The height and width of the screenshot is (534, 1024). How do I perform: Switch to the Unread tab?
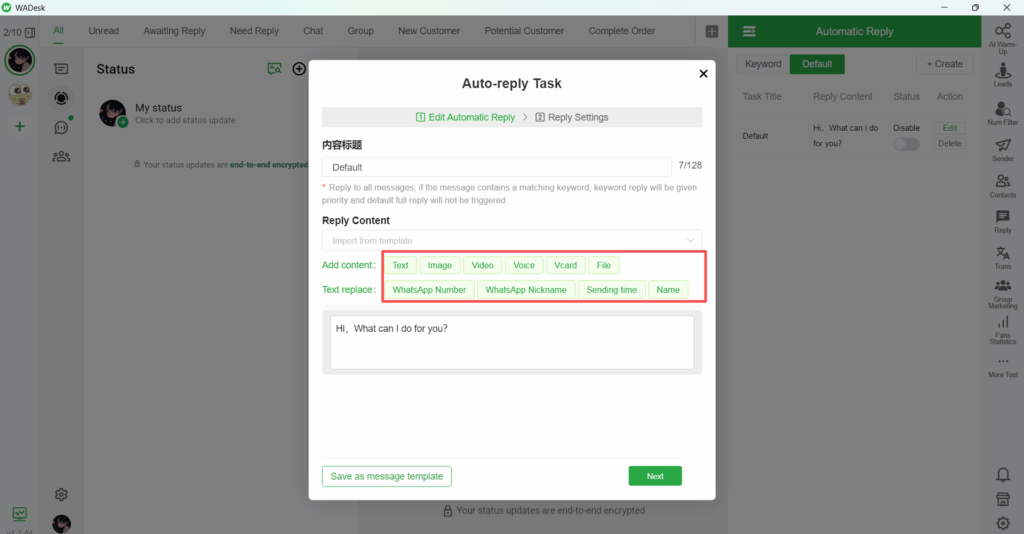pos(104,31)
